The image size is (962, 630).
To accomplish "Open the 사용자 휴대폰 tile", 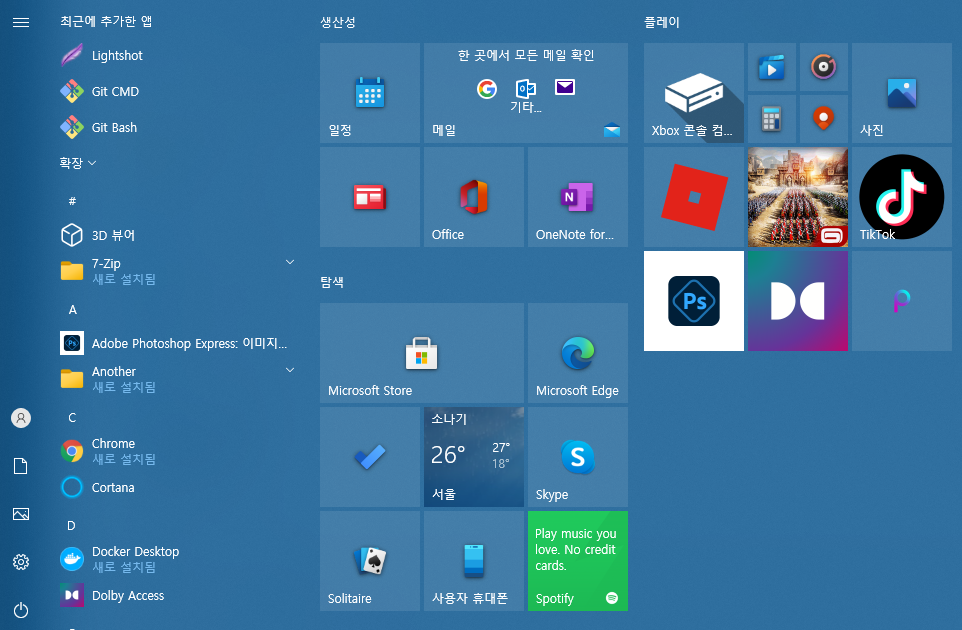I will [474, 561].
